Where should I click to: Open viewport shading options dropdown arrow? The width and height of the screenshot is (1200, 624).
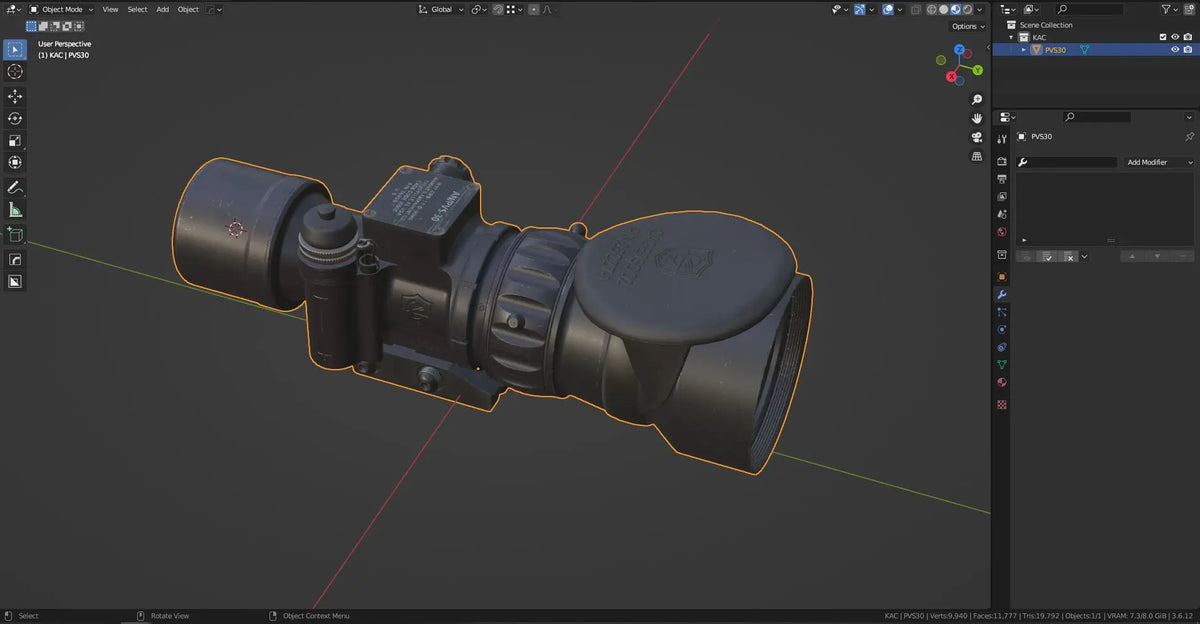[x=981, y=9]
